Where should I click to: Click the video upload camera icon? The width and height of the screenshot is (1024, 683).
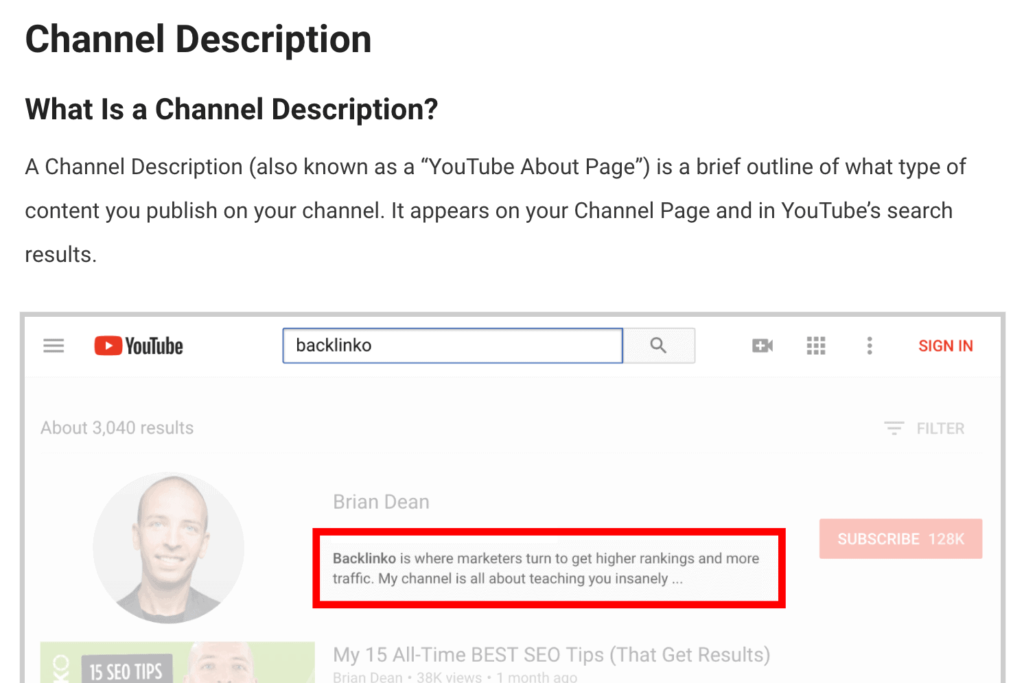(x=762, y=344)
